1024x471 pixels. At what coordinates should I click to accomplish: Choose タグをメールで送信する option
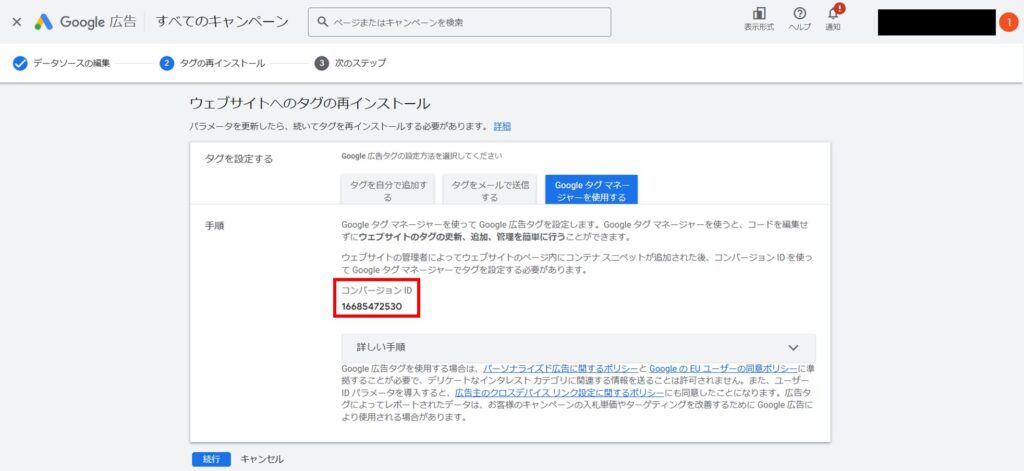(490, 190)
